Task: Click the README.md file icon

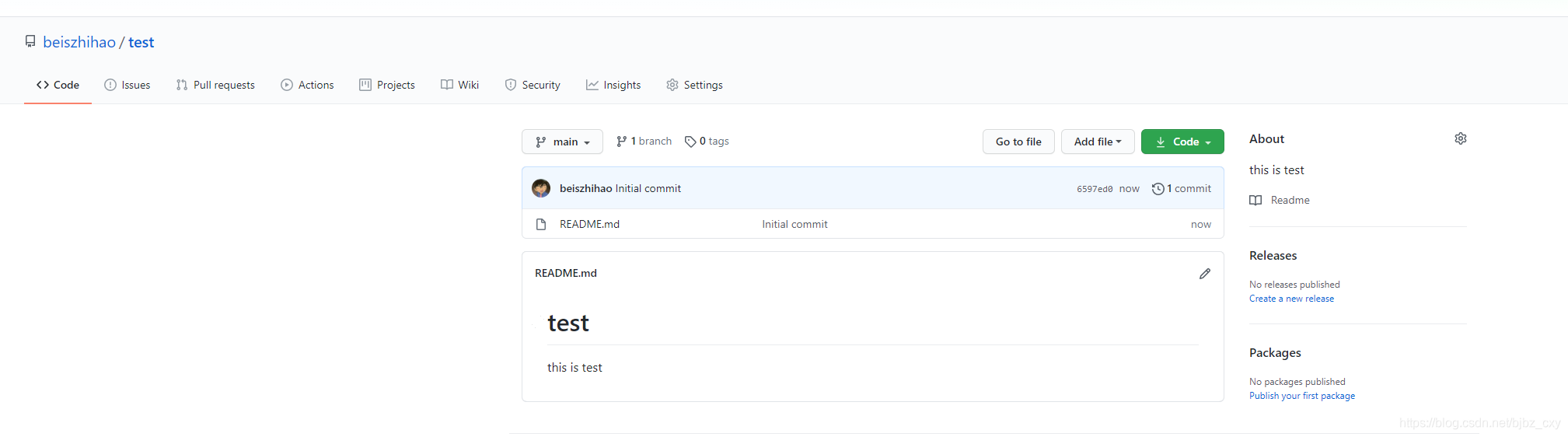Action: pyautogui.click(x=541, y=225)
